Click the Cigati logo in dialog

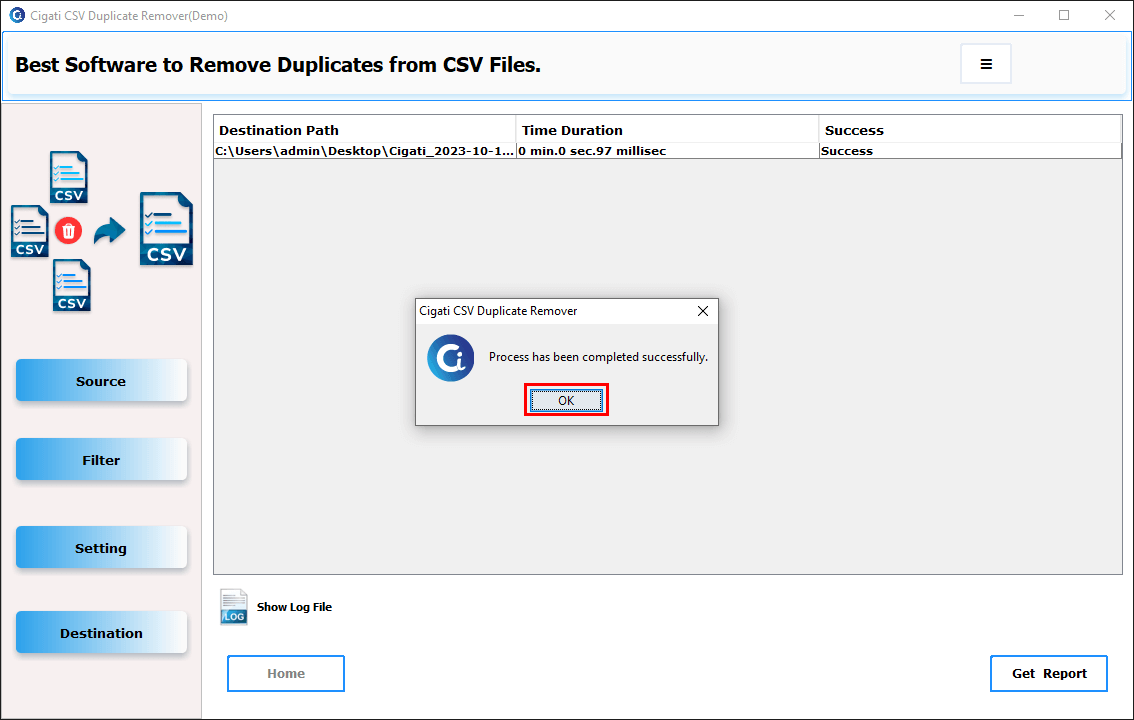[451, 358]
